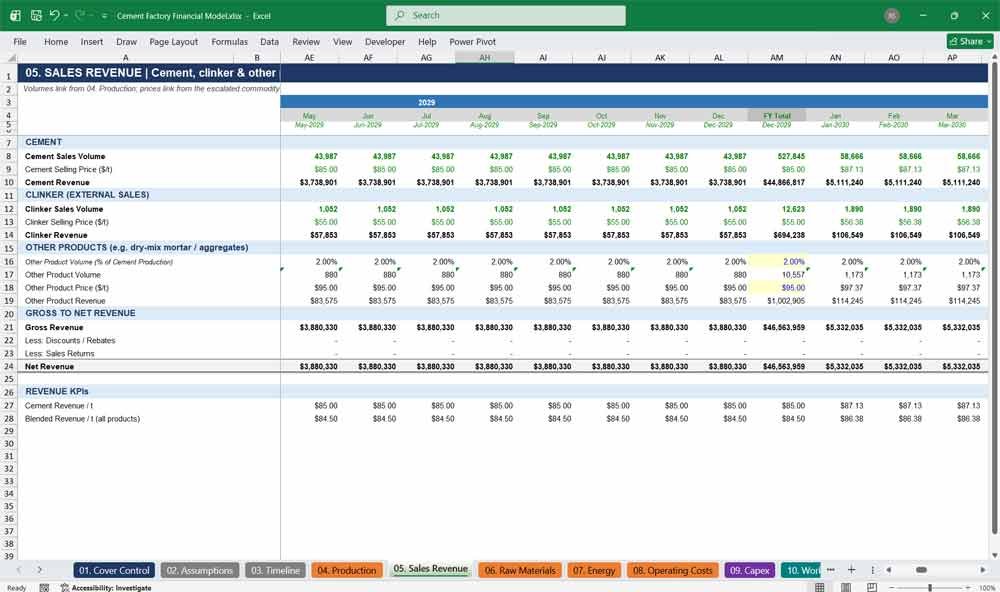Go to the 02. Assumptions sheet
This screenshot has height=592, width=1000.
[x=200, y=570]
